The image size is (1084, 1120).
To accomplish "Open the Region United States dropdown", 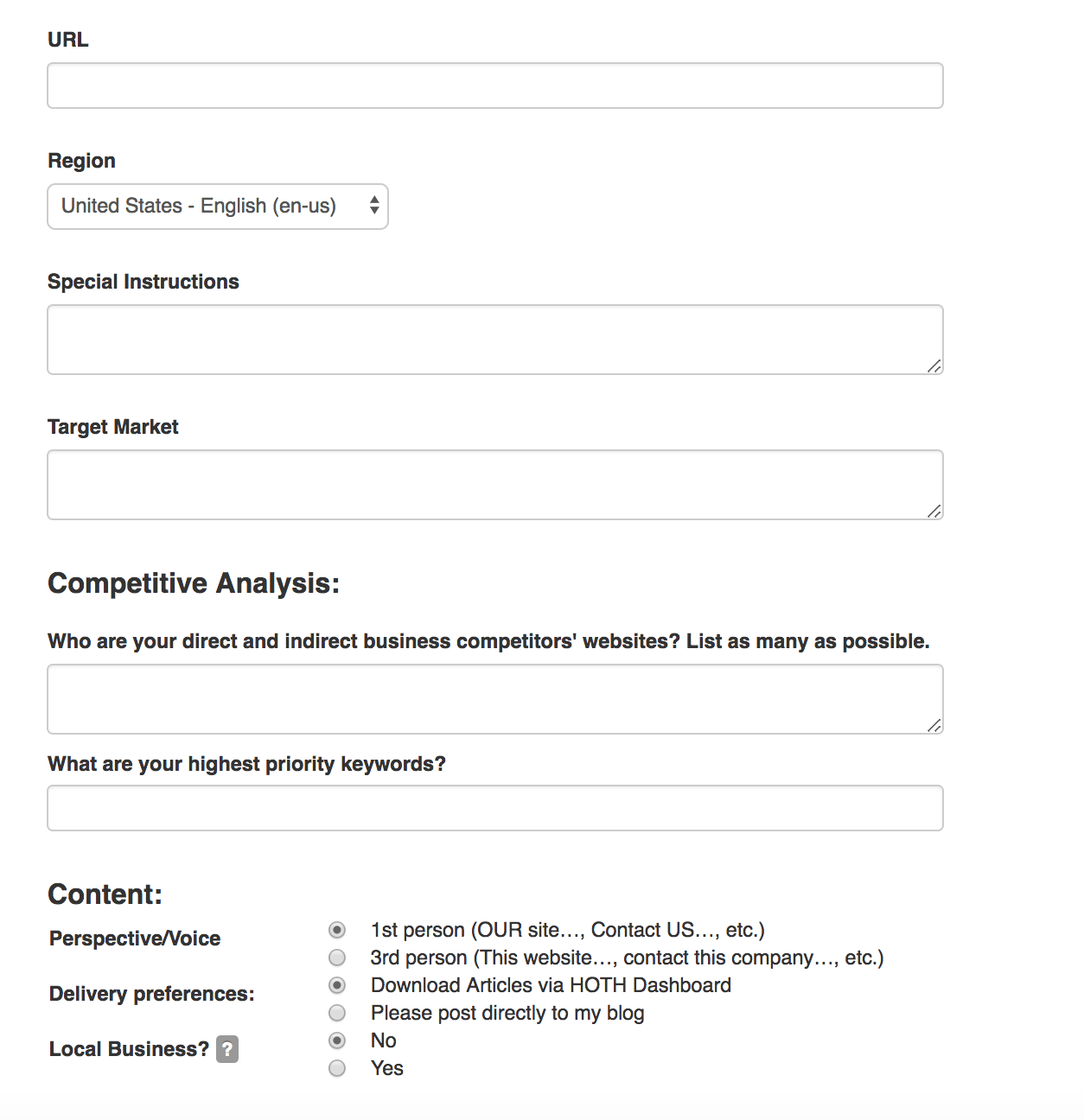I will tap(218, 207).
